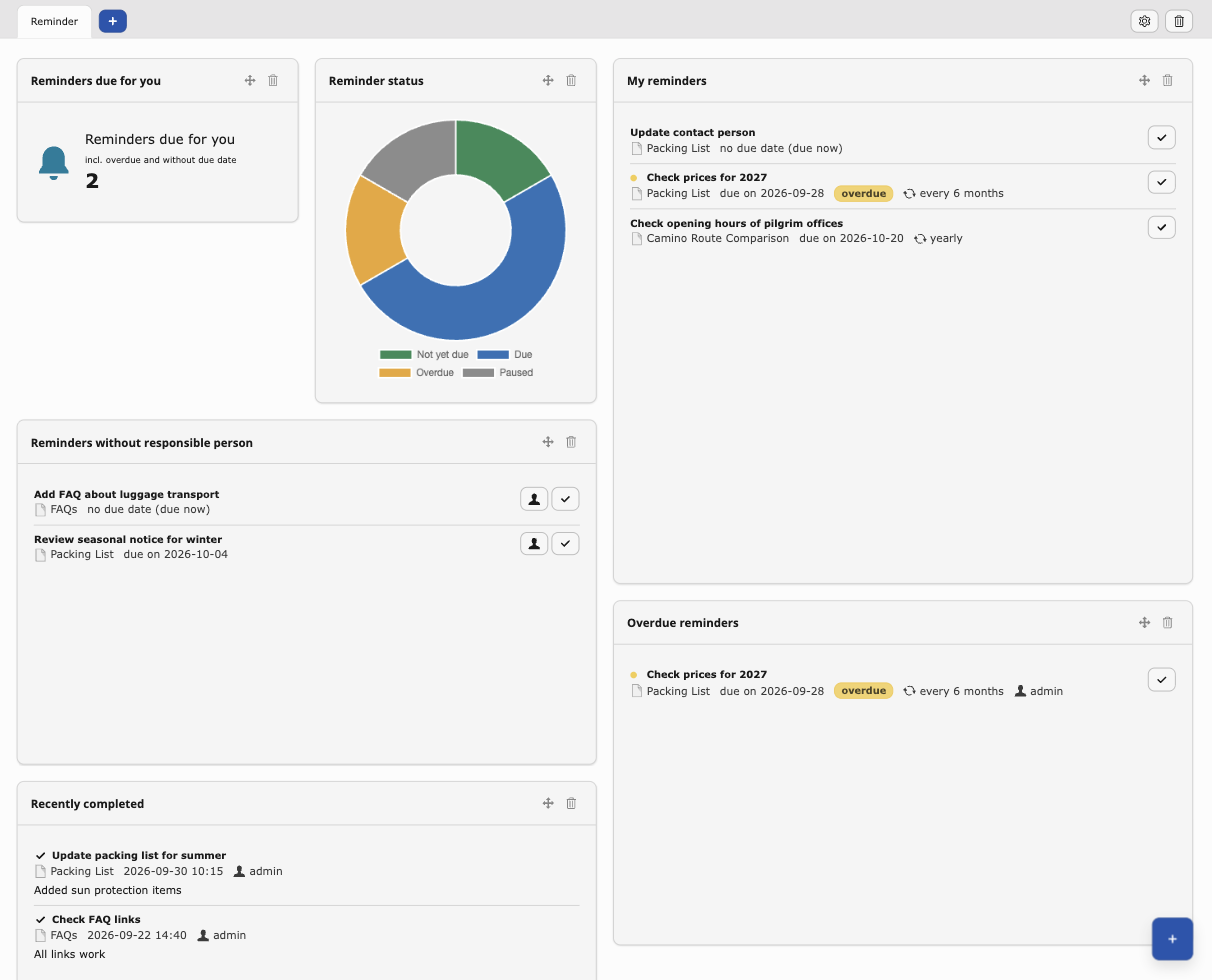This screenshot has width=1212, height=980.
Task: Click timestamp 2026-09-30 10:15
Action: 173,872
